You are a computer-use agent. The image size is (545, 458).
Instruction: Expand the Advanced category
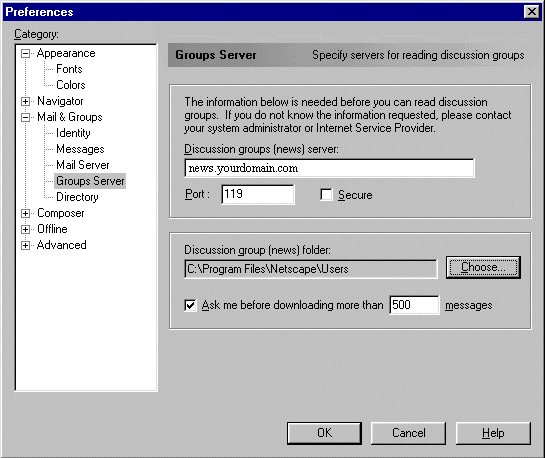click(x=25, y=245)
